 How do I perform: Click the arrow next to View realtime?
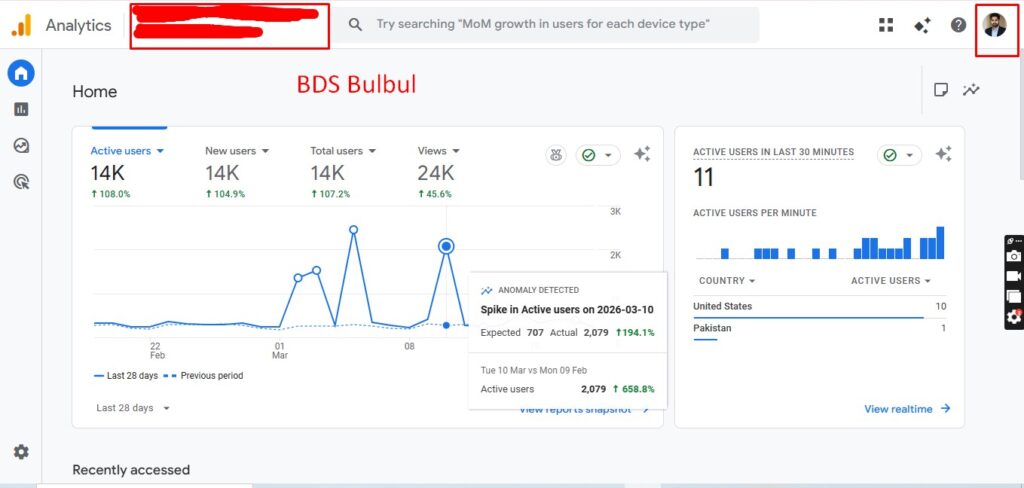click(945, 409)
